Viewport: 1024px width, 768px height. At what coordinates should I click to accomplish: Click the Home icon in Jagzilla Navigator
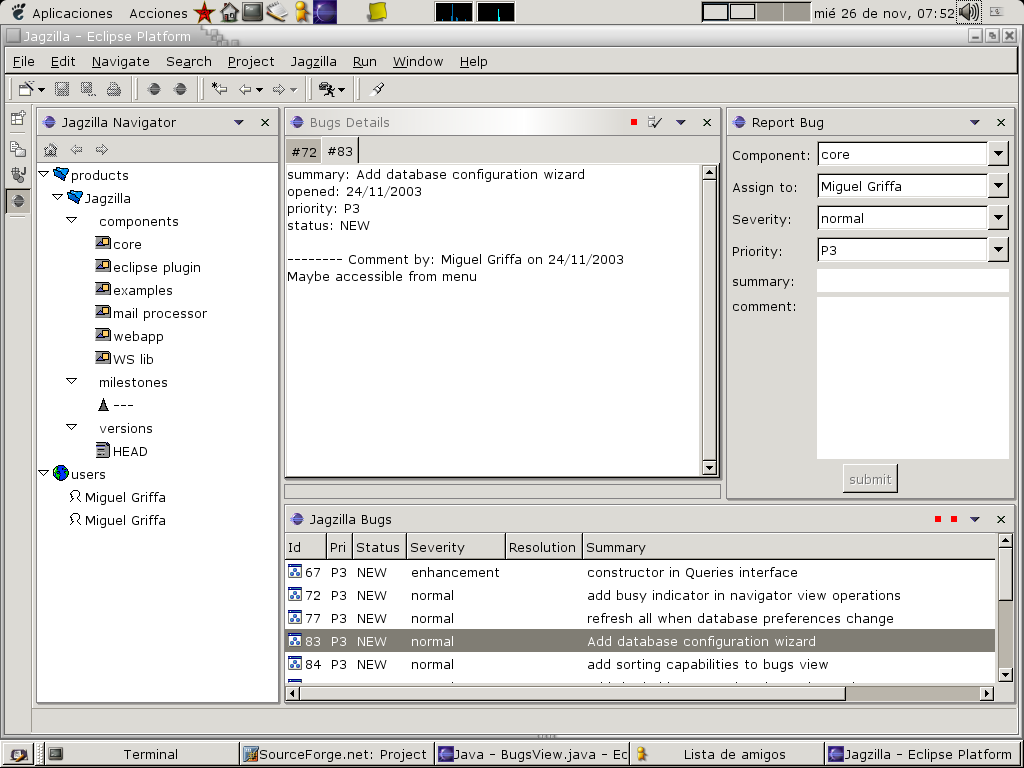[x=50, y=150]
